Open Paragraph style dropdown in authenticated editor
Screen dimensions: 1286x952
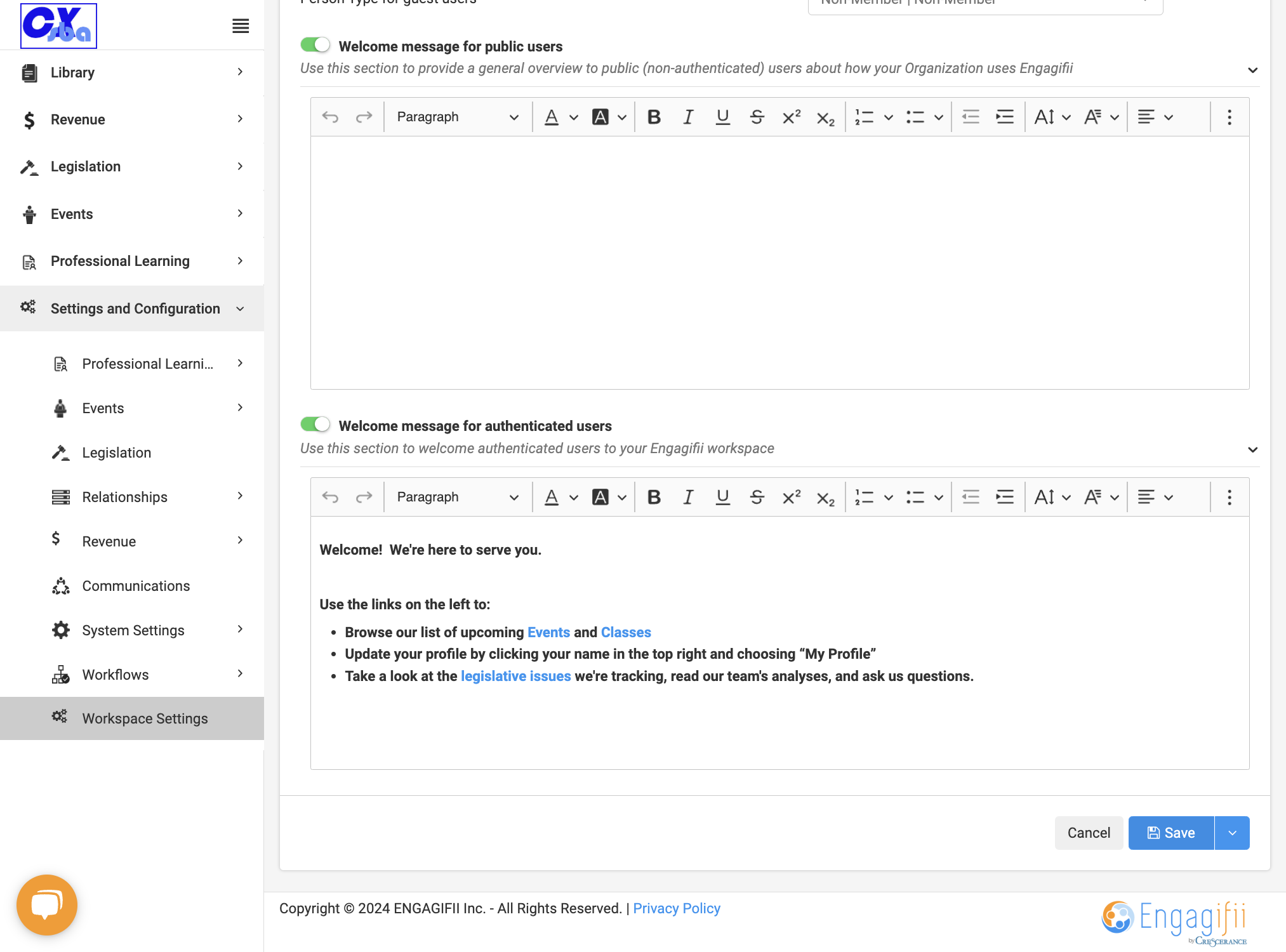[458, 497]
